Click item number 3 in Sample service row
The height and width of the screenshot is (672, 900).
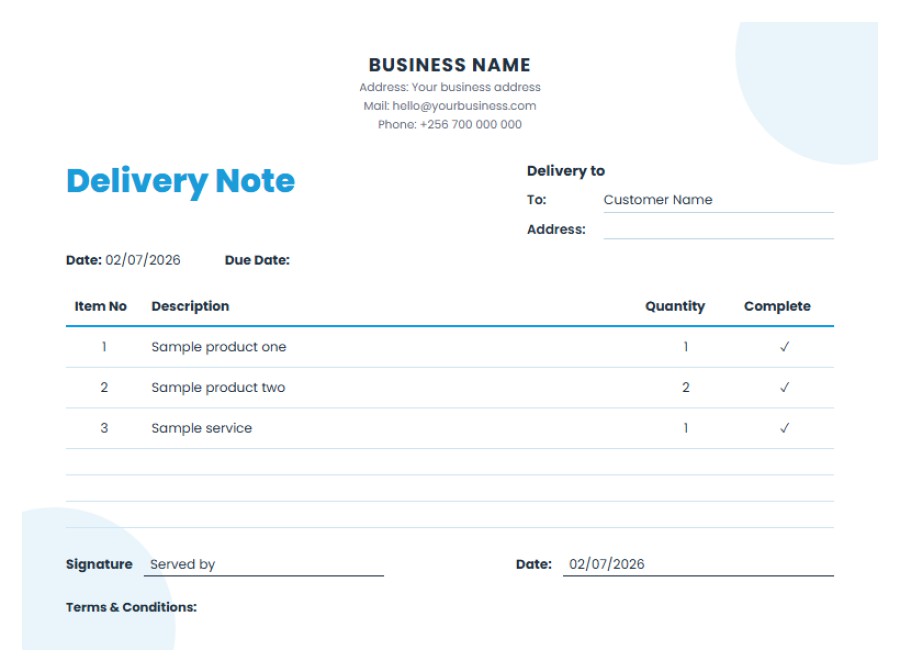104,429
